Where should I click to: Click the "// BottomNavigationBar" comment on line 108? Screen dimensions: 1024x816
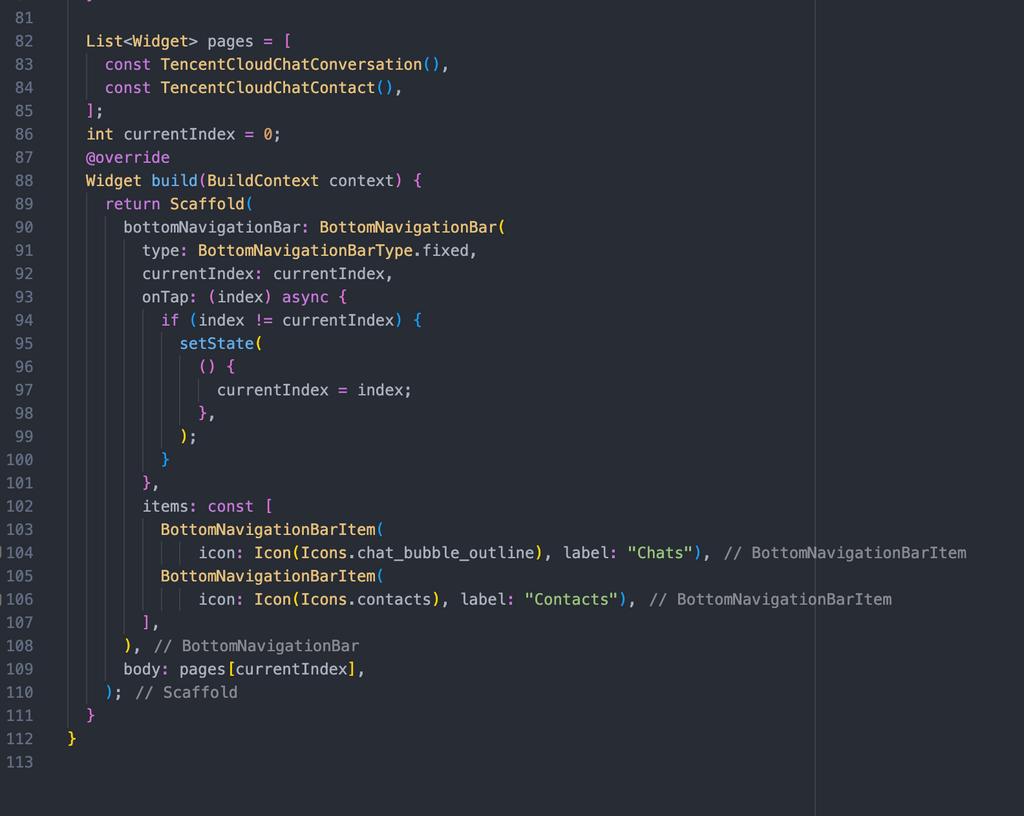pyautogui.click(x=256, y=646)
